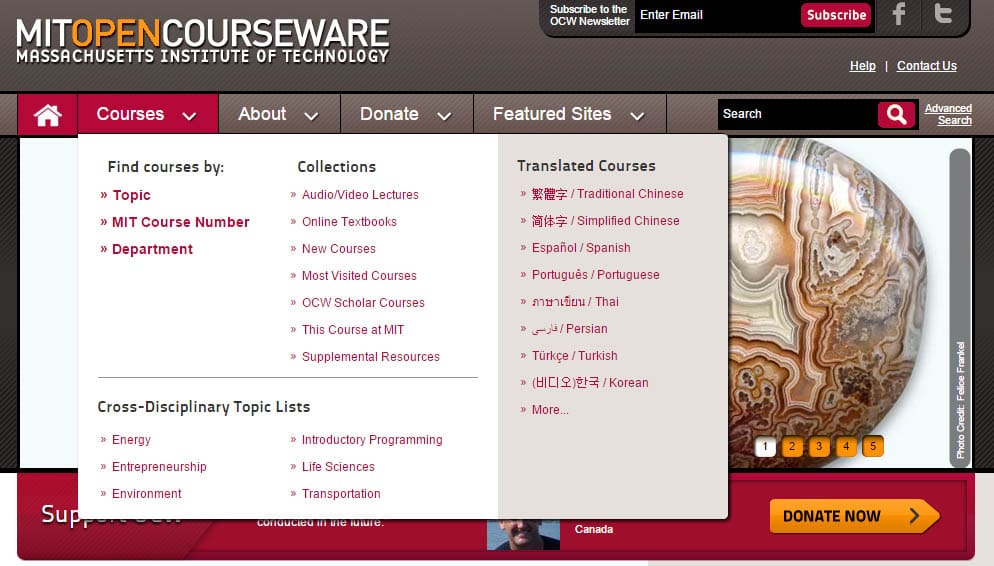The height and width of the screenshot is (566, 994).
Task: Open Korean translated courses
Action: tap(590, 383)
